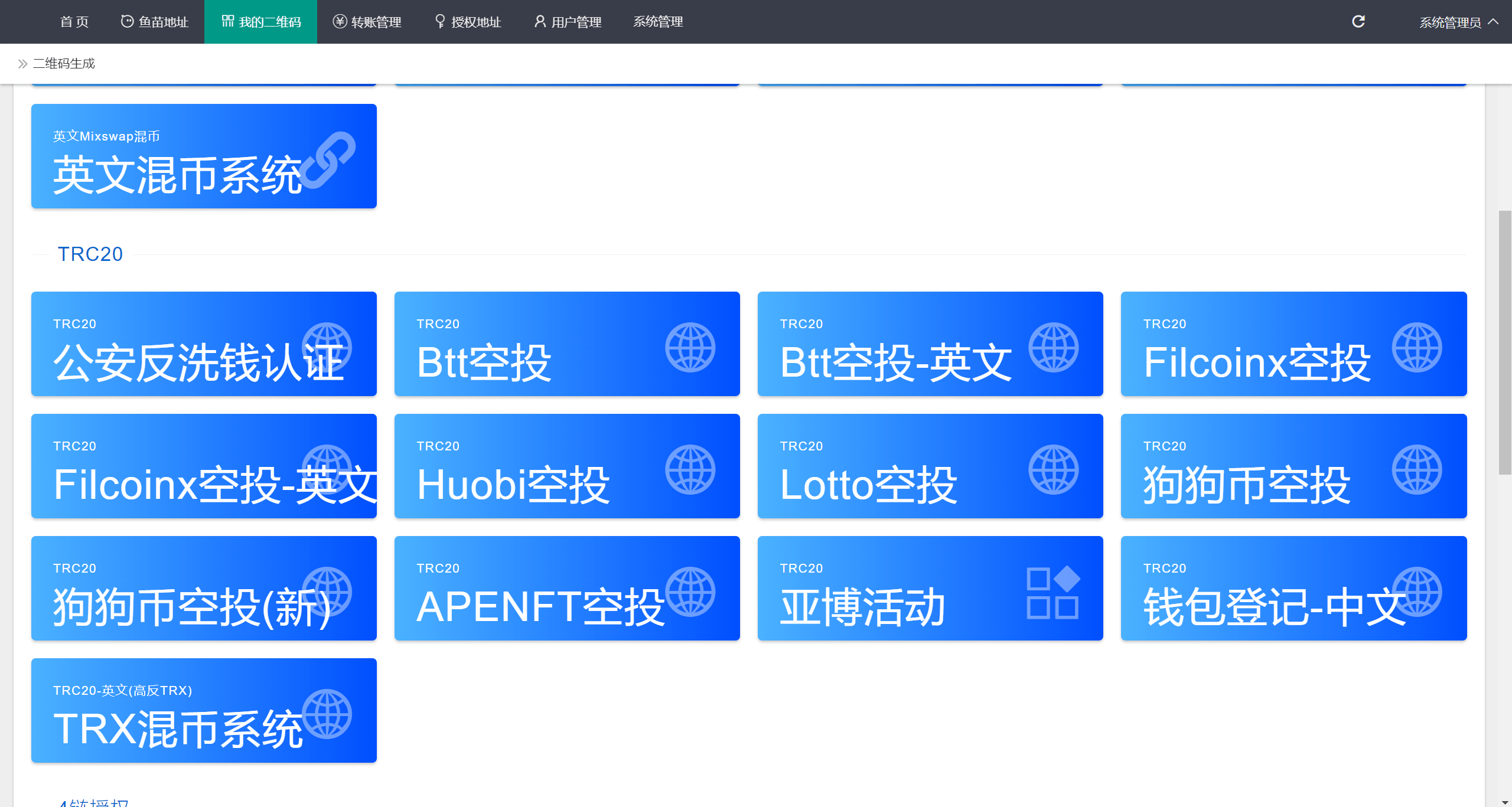Click the APENFT空投 card

[x=567, y=588]
